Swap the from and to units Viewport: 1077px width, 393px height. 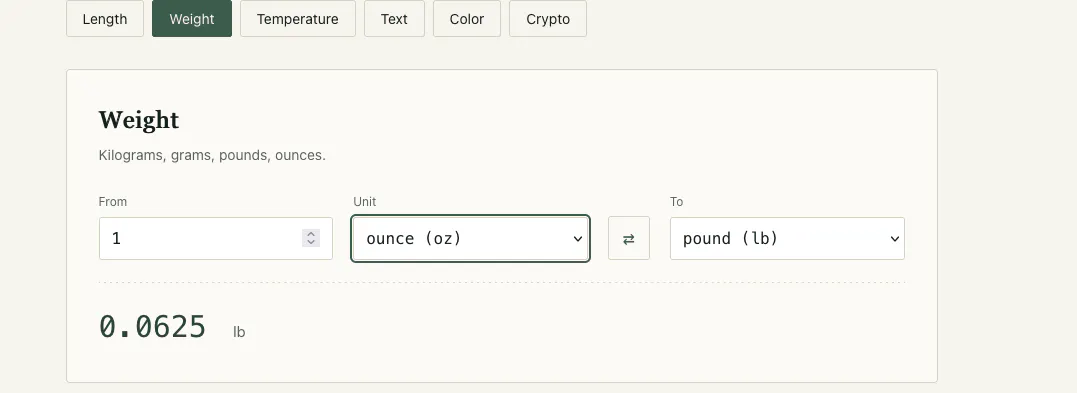(x=628, y=238)
